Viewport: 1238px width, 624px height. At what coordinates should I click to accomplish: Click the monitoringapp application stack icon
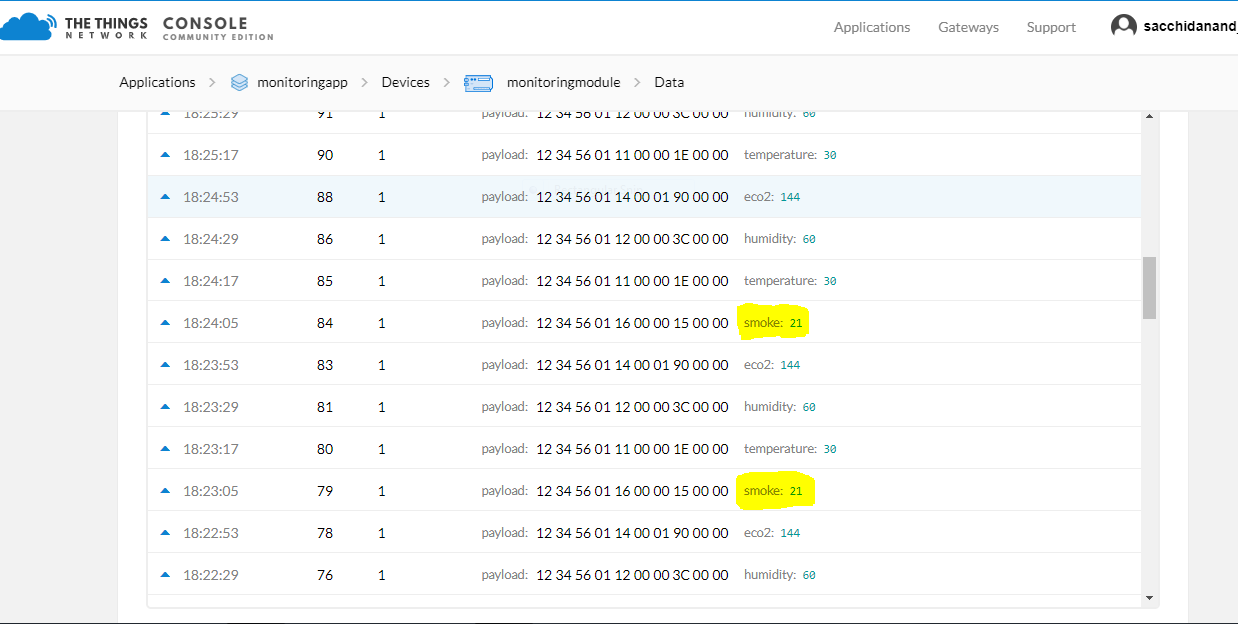pos(239,82)
